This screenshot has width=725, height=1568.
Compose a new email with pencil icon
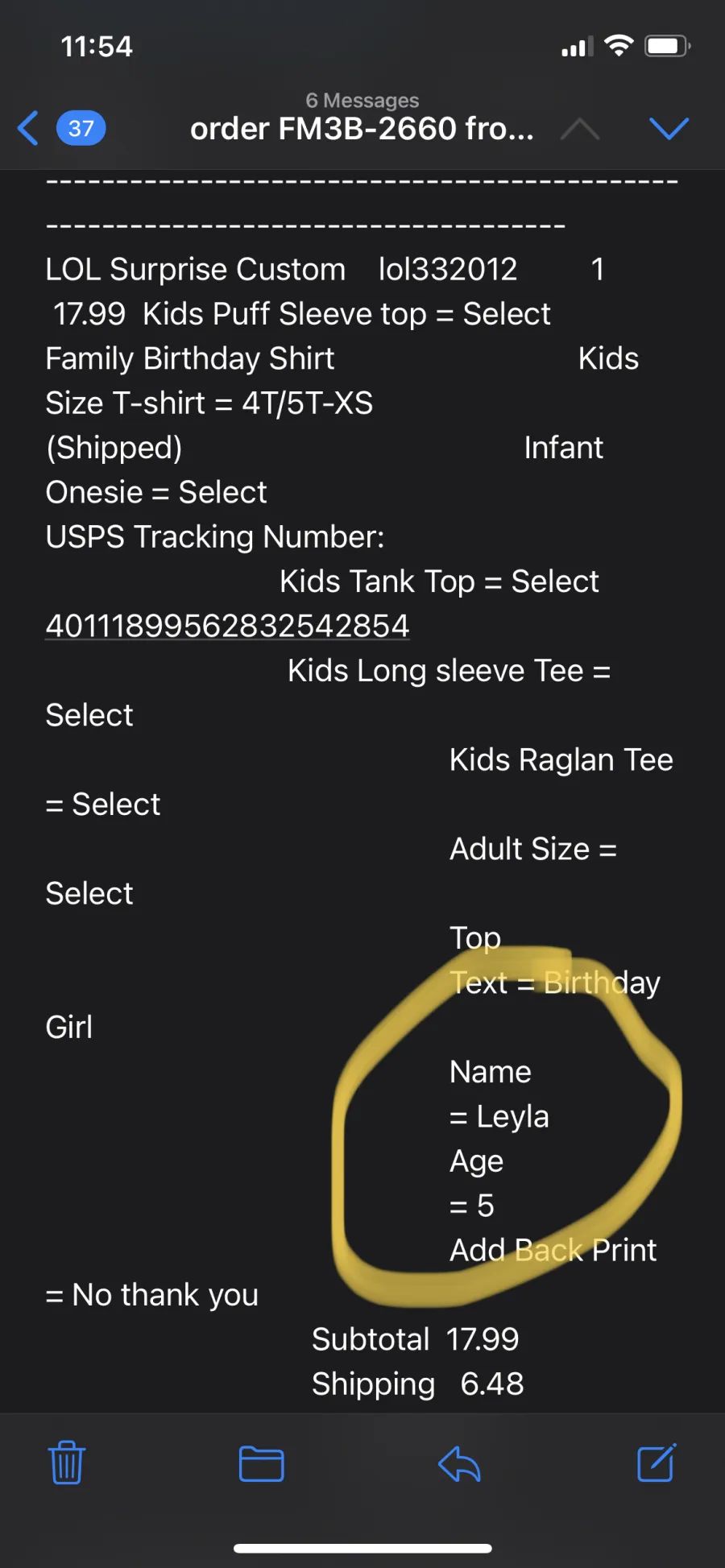pos(656,1463)
